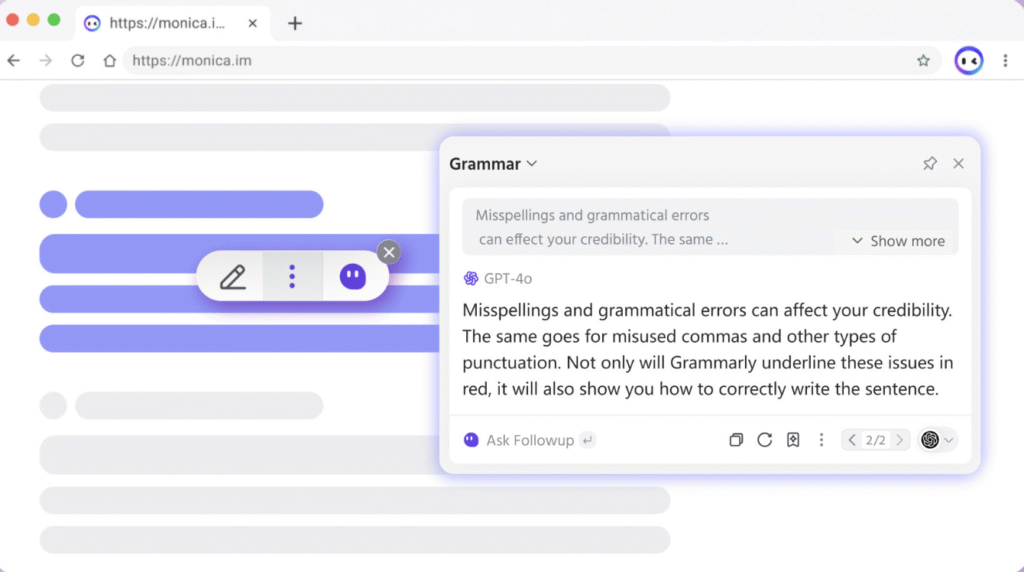Copy the corrected text with copy icon
The height and width of the screenshot is (572, 1024).
pos(735,440)
